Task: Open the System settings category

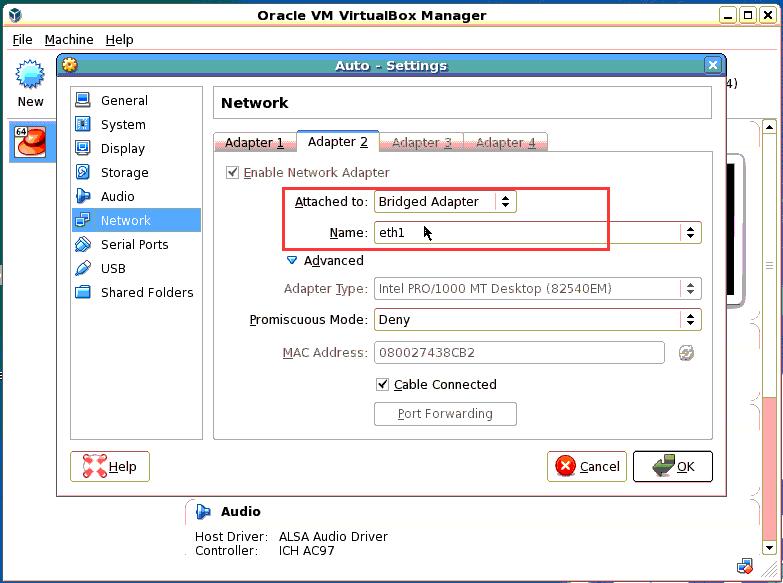Action: tap(136, 124)
